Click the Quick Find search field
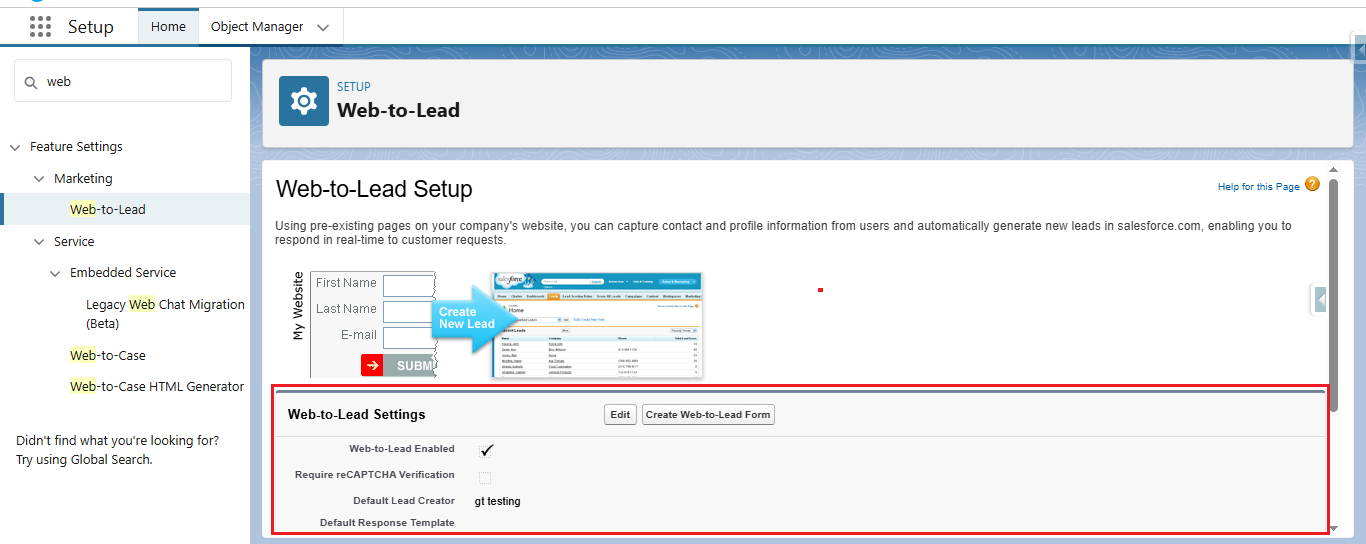Screen dimensions: 1366x544 pyautogui.click(x=123, y=81)
